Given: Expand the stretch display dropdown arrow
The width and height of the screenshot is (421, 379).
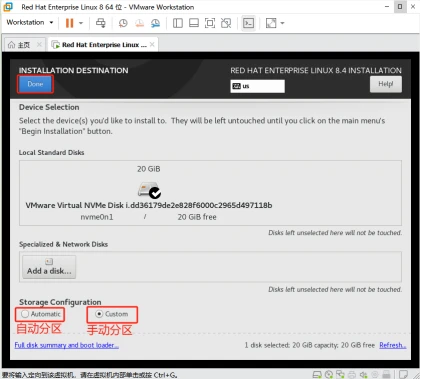Looking at the screenshot, I should coord(282,23).
